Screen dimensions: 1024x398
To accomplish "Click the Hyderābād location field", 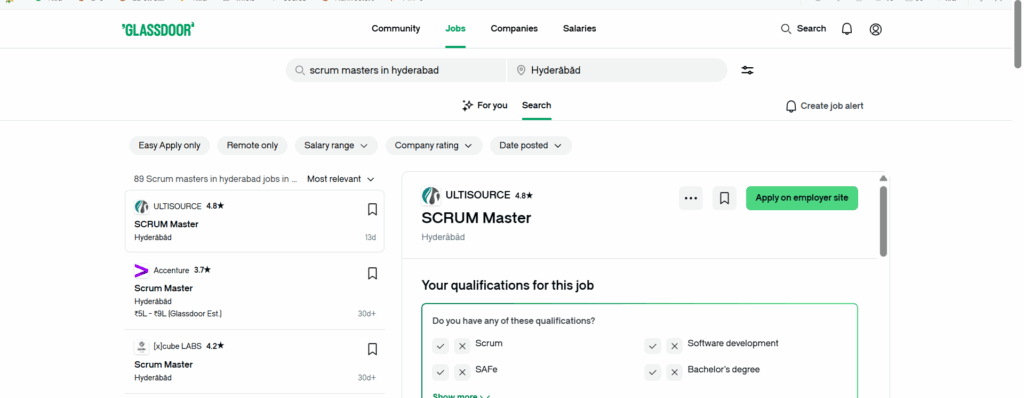I will click(617, 70).
